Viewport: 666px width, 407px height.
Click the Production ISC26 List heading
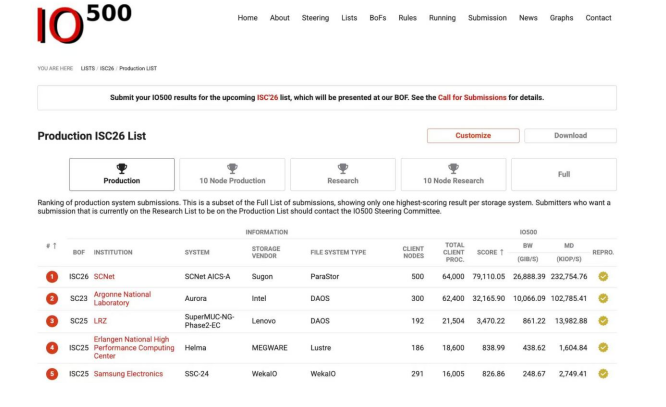(x=92, y=136)
